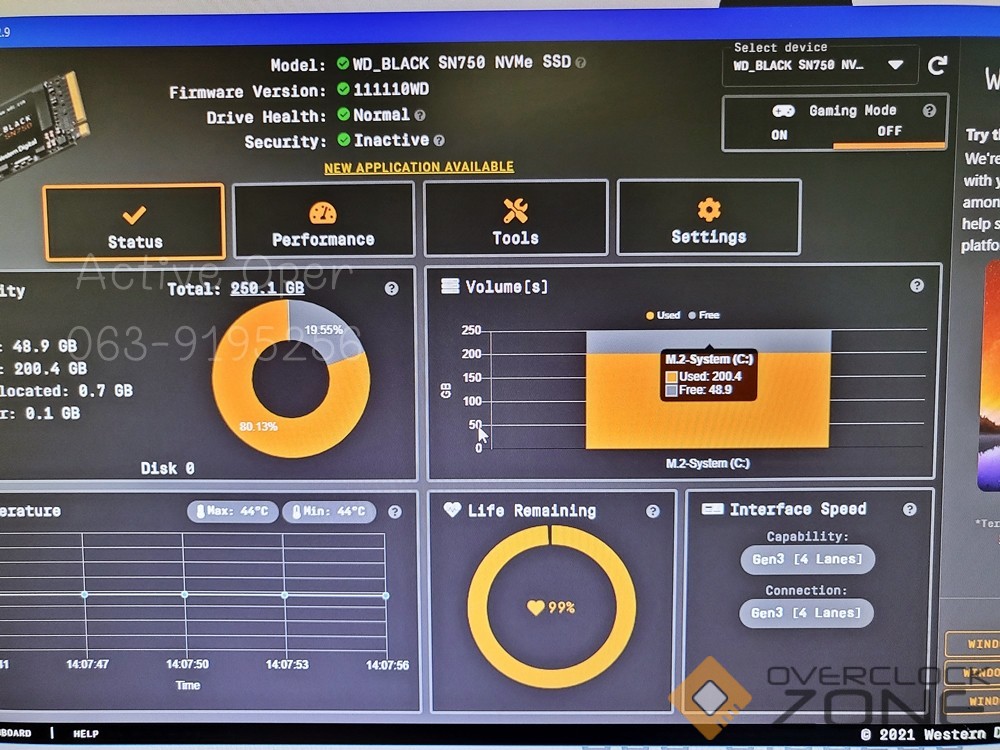The height and width of the screenshot is (750, 1000).
Task: Open help icon beside Drive Health
Action: (x=420, y=115)
